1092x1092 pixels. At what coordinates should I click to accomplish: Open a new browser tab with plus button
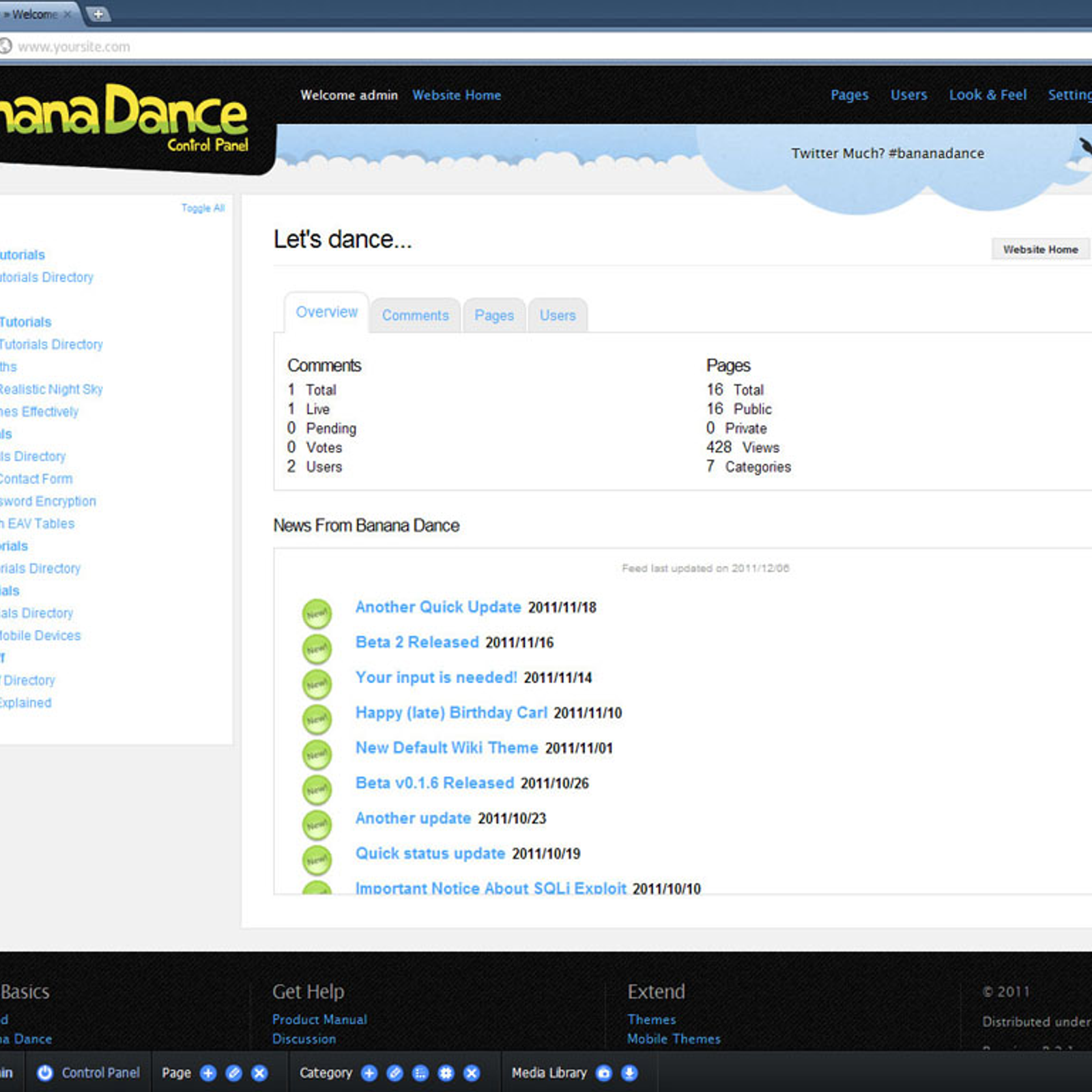pyautogui.click(x=98, y=14)
